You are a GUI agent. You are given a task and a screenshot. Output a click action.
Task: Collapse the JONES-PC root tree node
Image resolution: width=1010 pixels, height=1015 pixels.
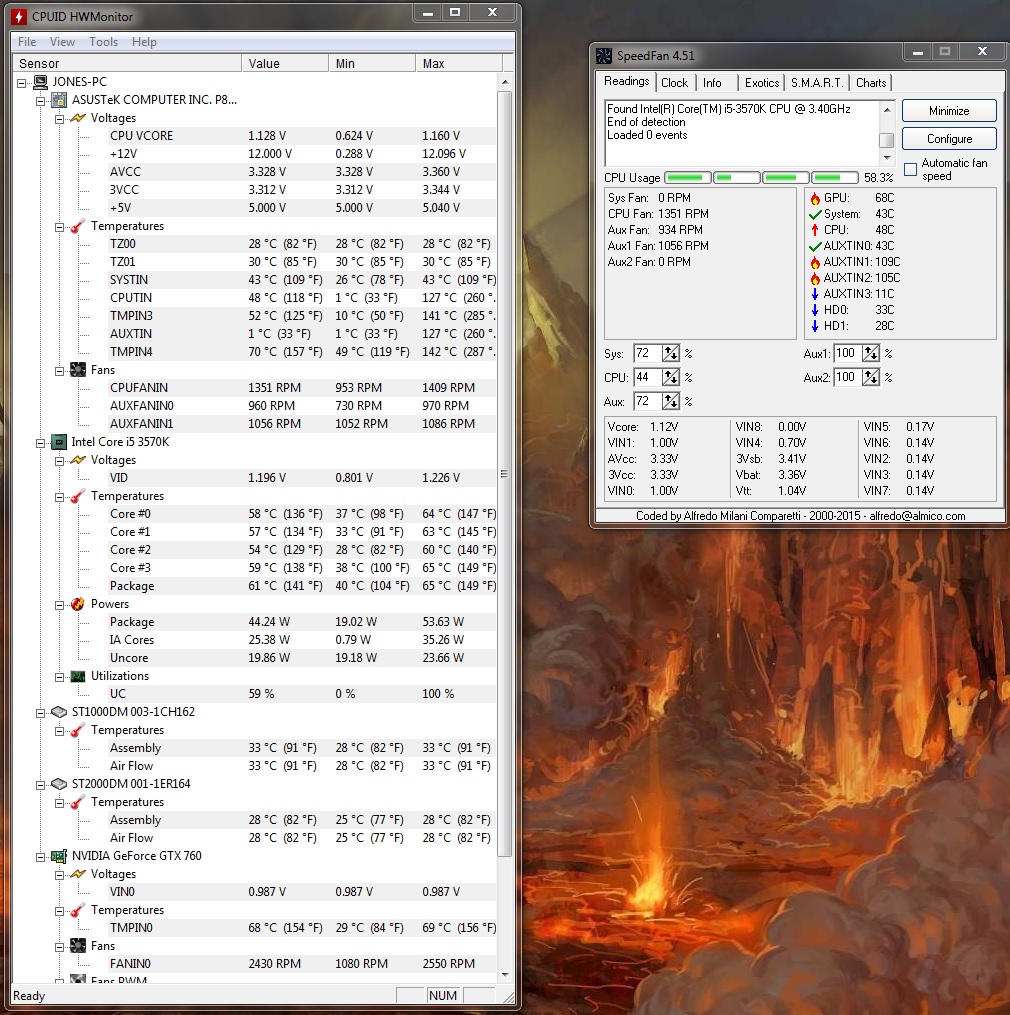click(x=21, y=83)
